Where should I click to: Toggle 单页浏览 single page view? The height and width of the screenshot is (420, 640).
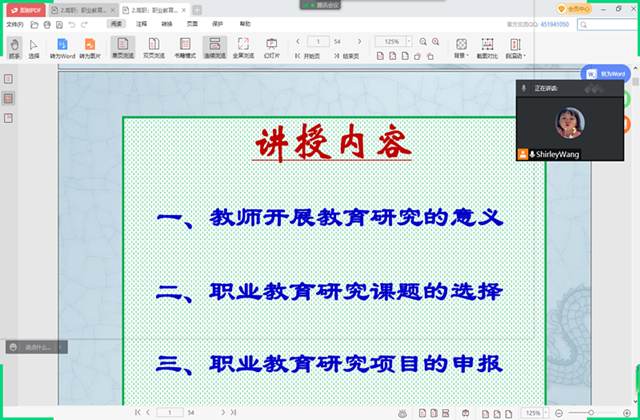[123, 46]
